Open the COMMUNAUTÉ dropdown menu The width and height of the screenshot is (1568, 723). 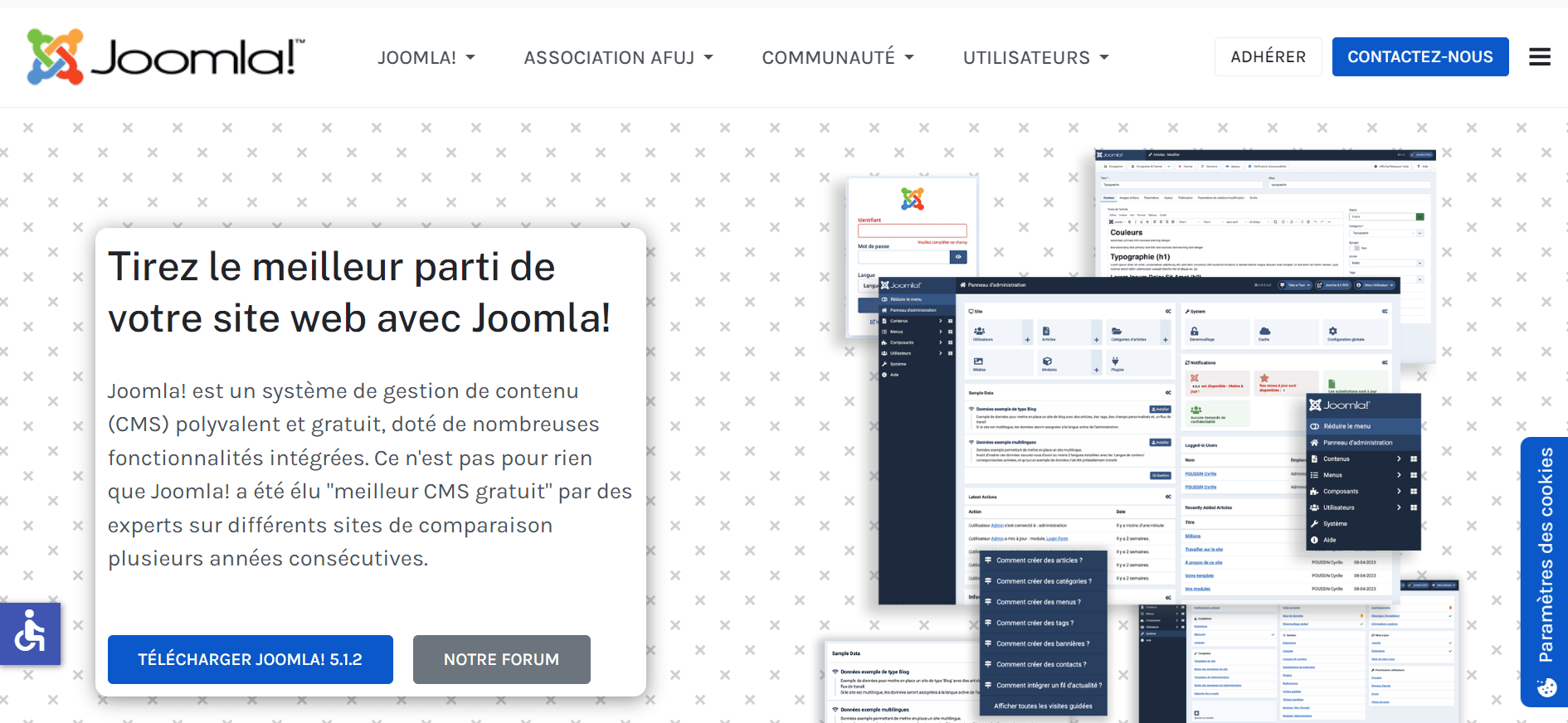pyautogui.click(x=838, y=57)
